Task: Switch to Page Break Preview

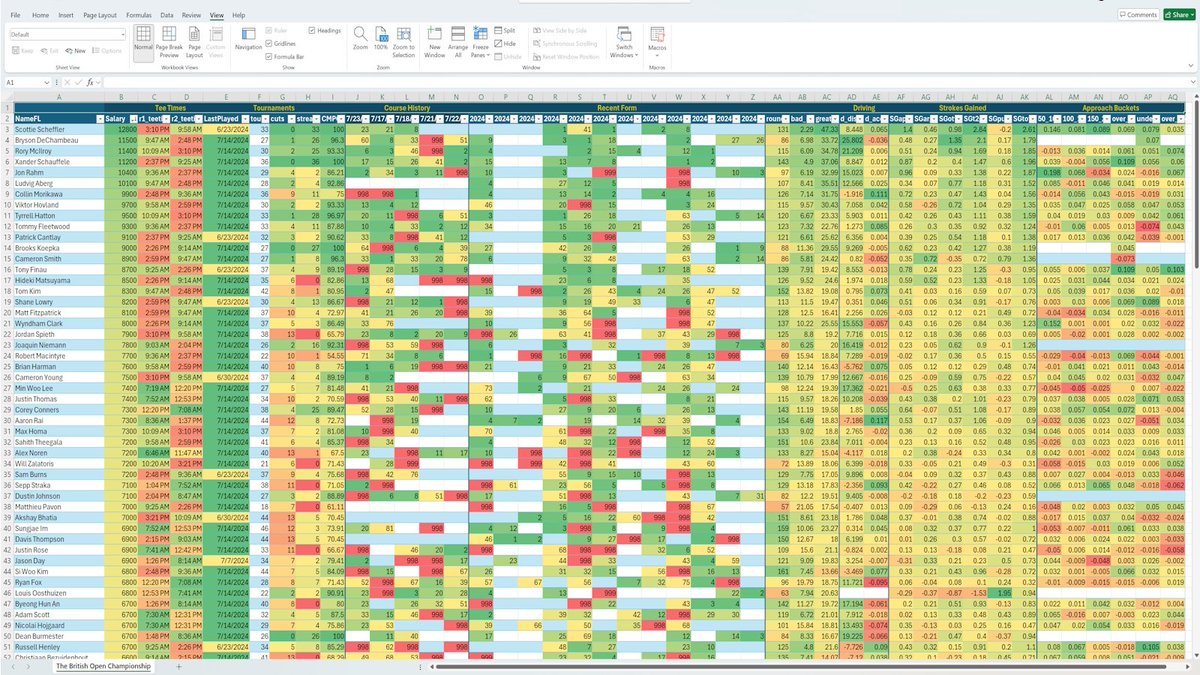Action: (169, 43)
